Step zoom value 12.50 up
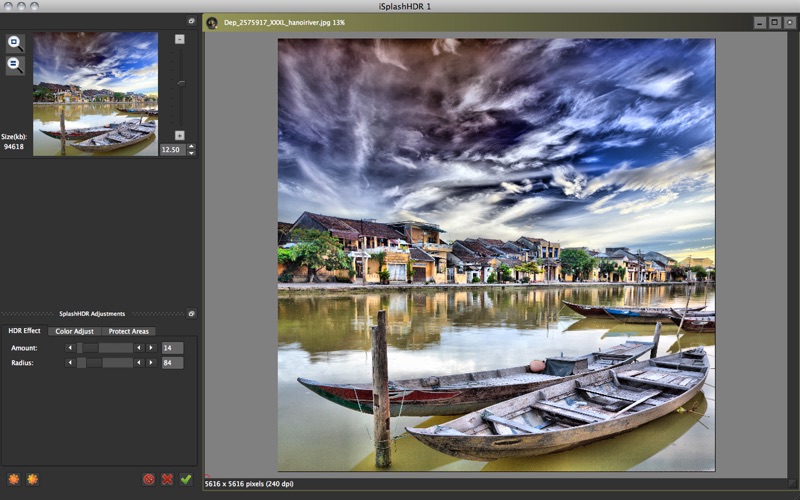This screenshot has width=800, height=500. click(192, 146)
